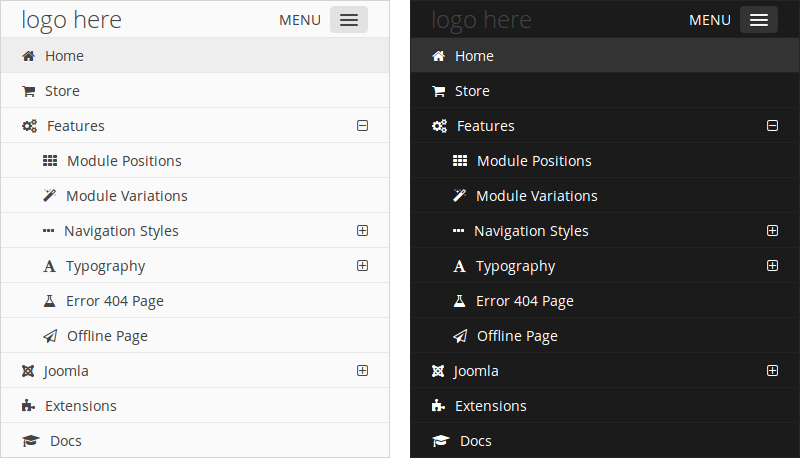Open Module Variations label in dark menu
The image size is (800, 458).
(537, 196)
